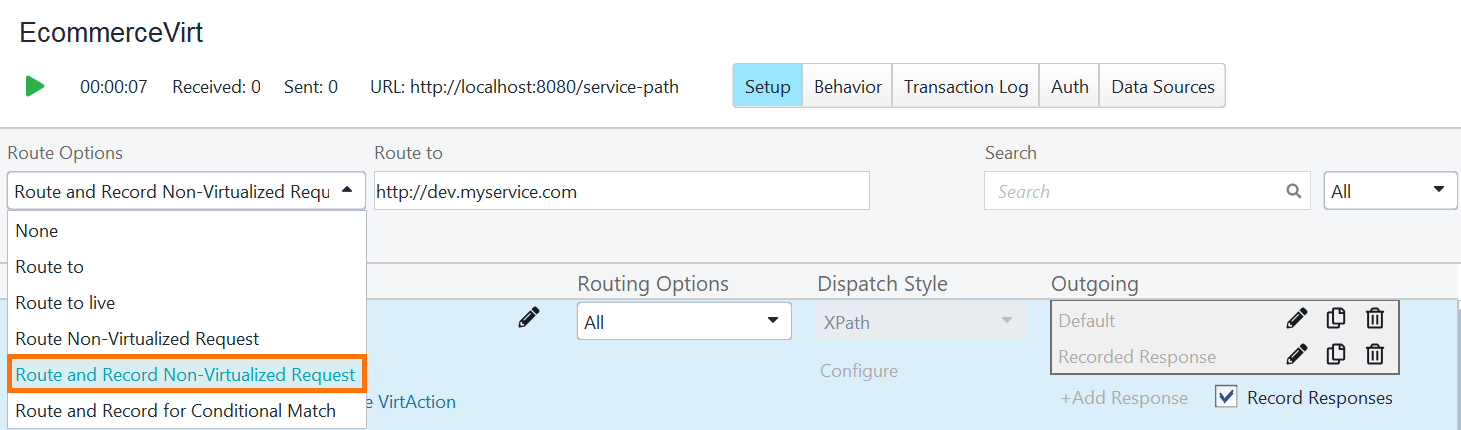Delete the Default response with its trash icon
Image resolution: width=1461 pixels, height=430 pixels.
1375,320
